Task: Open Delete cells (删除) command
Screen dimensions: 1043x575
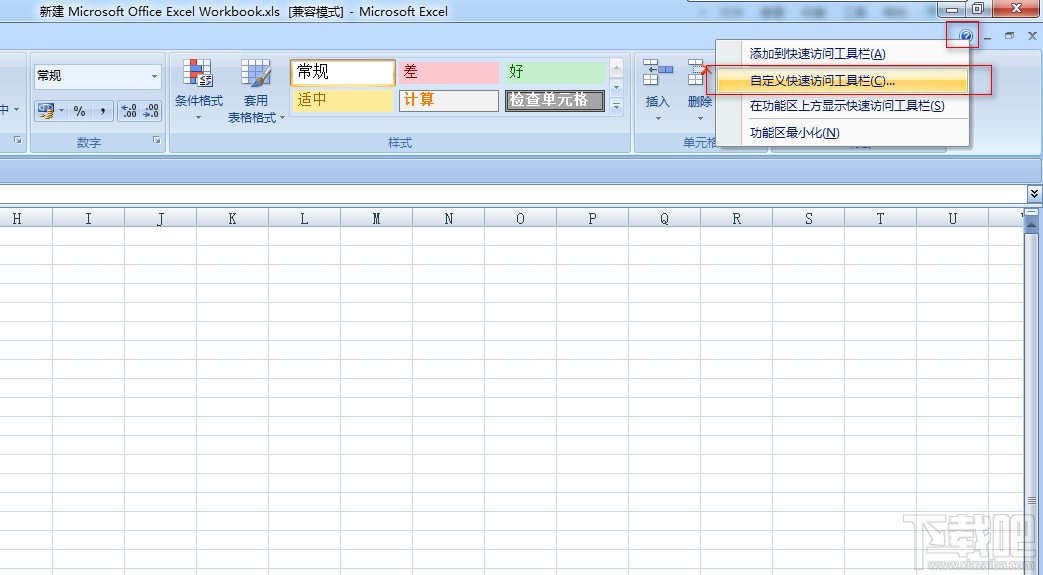Action: click(699, 82)
